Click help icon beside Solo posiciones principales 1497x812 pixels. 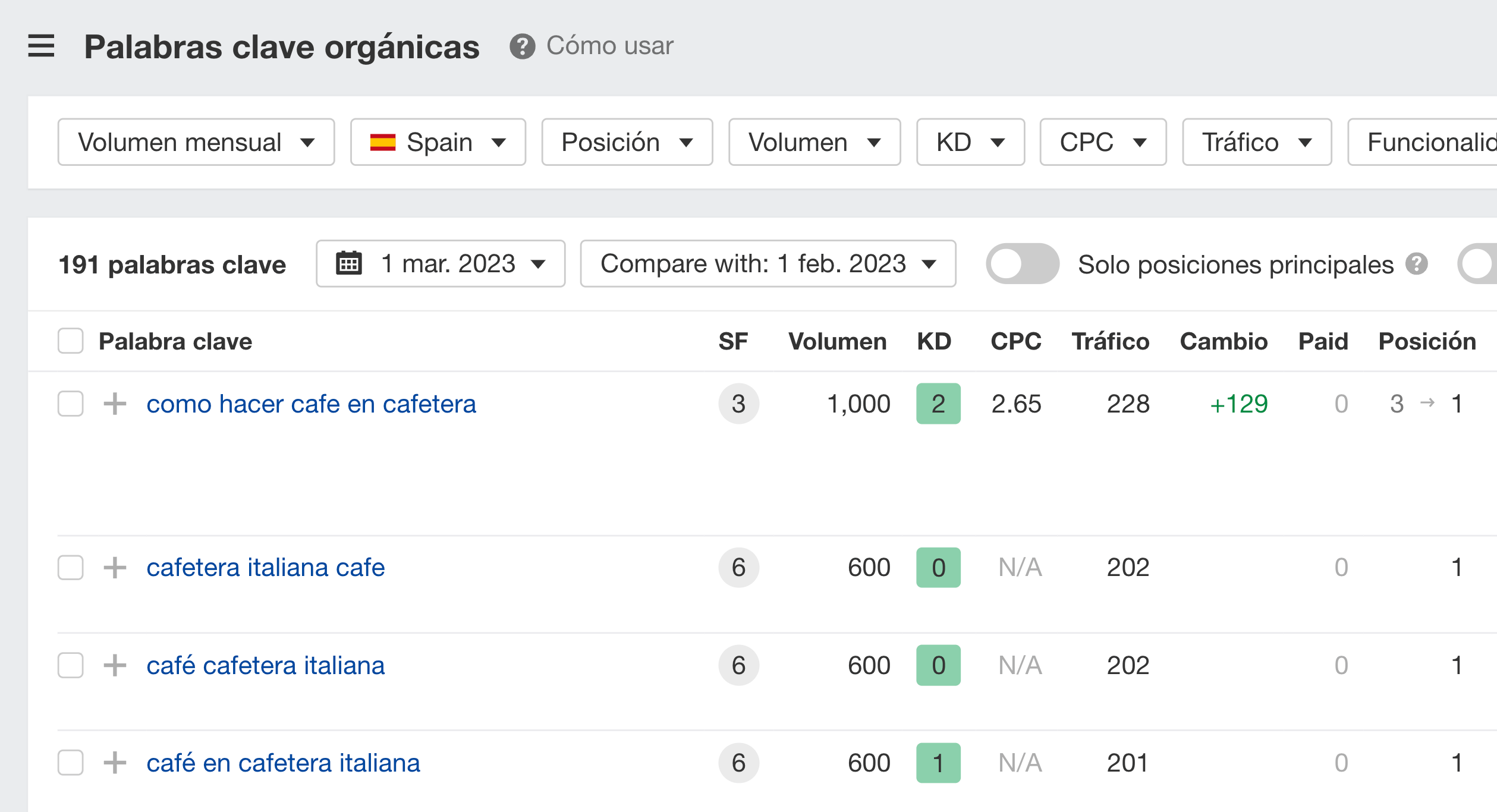click(x=1416, y=263)
